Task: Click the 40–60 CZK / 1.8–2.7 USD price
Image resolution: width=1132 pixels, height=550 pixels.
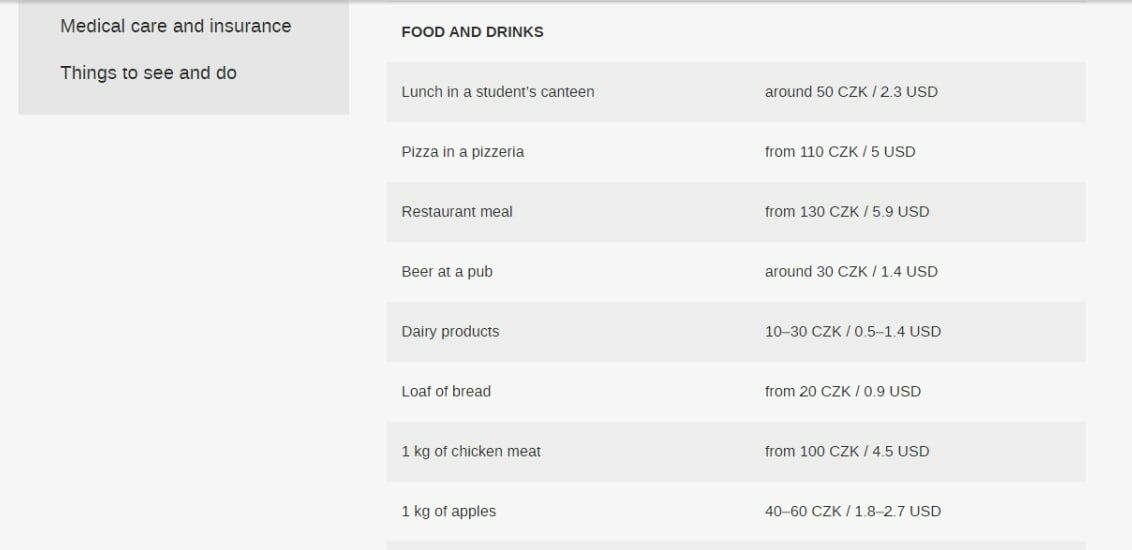Action: tap(853, 511)
